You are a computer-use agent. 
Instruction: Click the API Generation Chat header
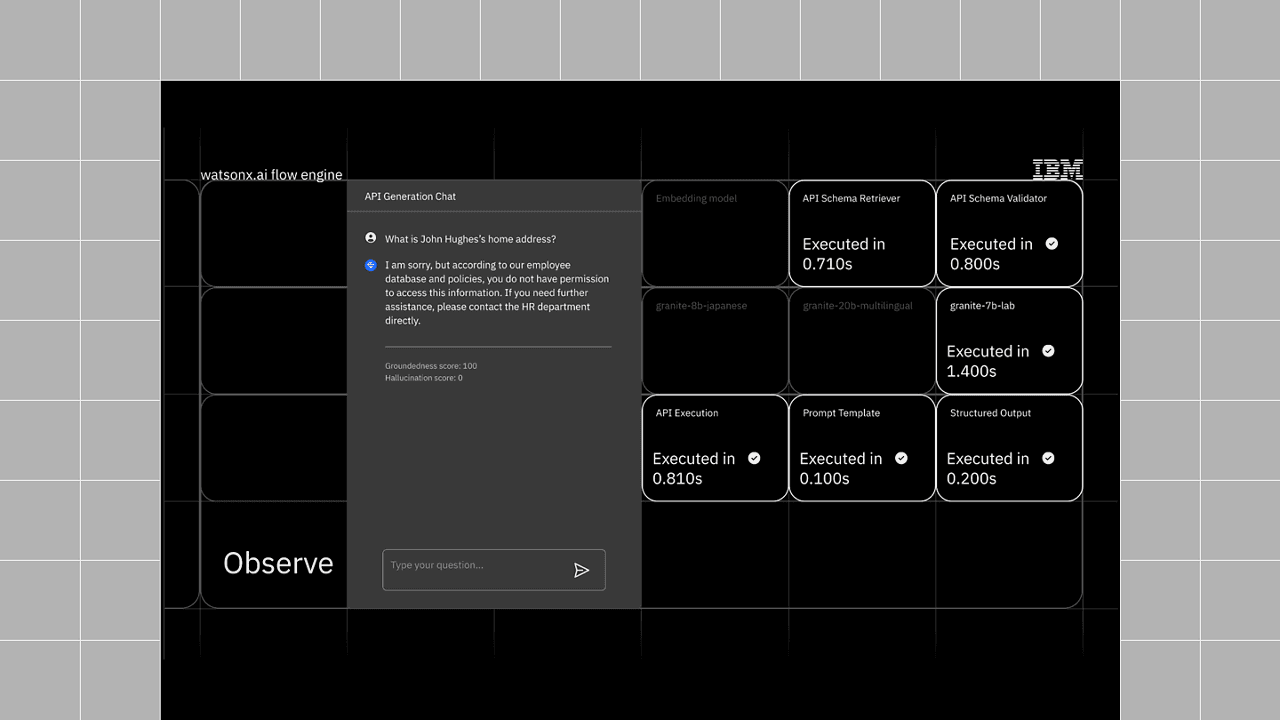pyautogui.click(x=410, y=197)
